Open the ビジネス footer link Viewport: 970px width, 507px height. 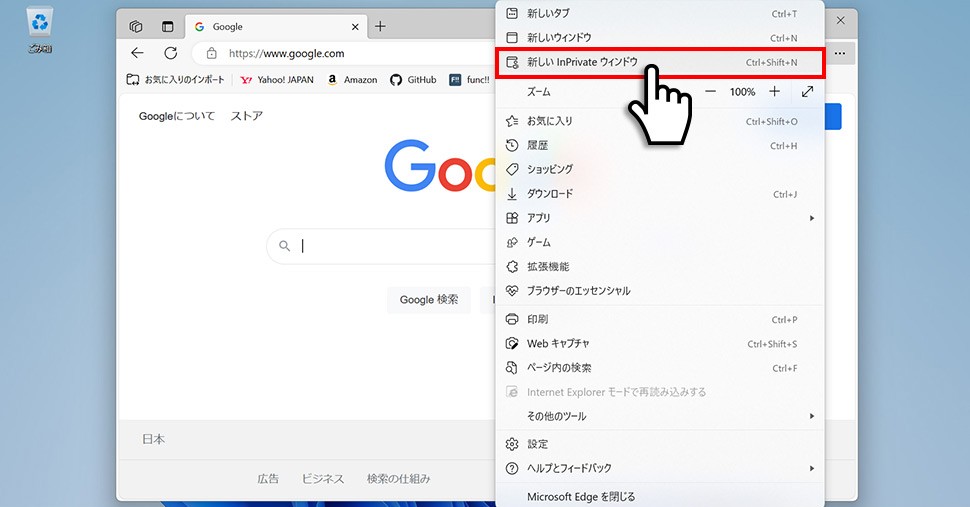[323, 479]
